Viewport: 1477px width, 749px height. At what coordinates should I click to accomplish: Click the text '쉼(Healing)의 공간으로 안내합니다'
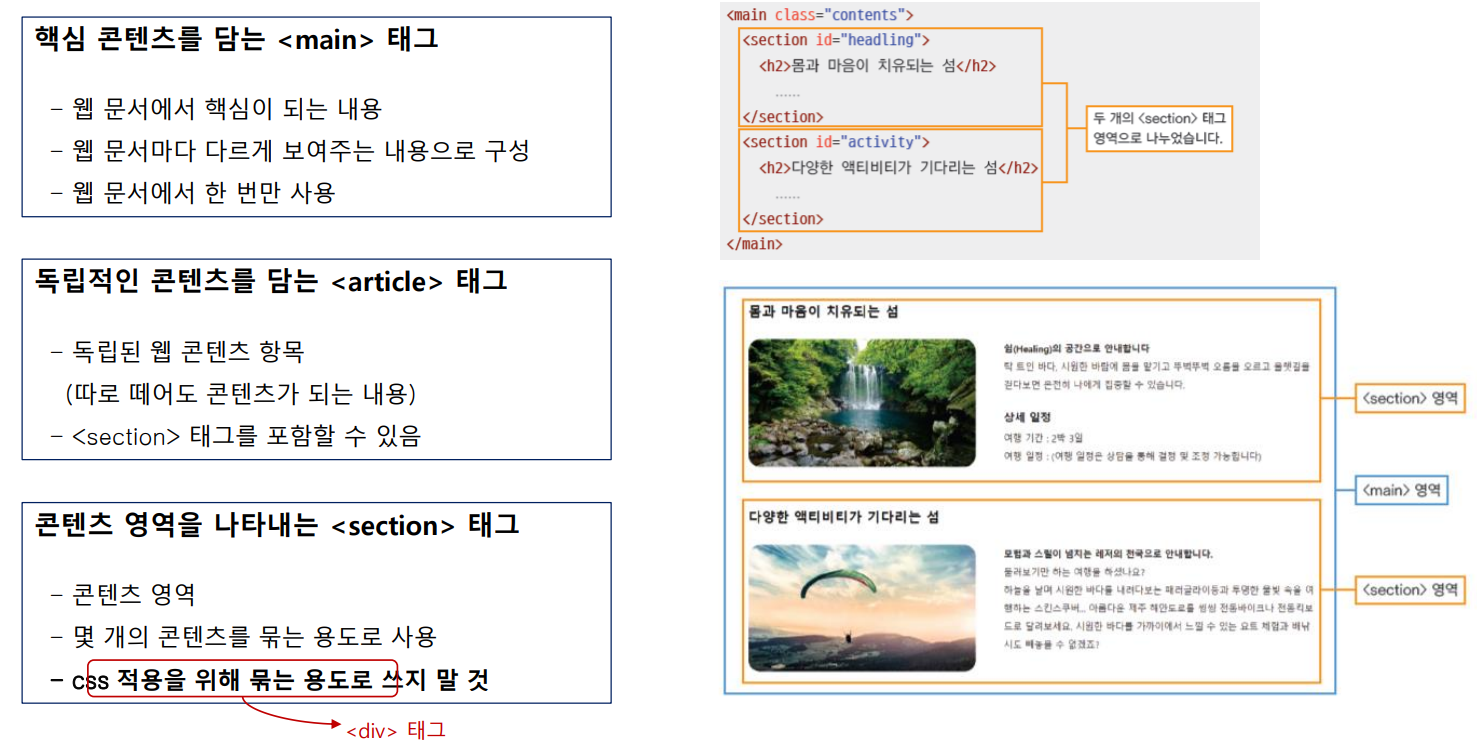[x=1077, y=349]
